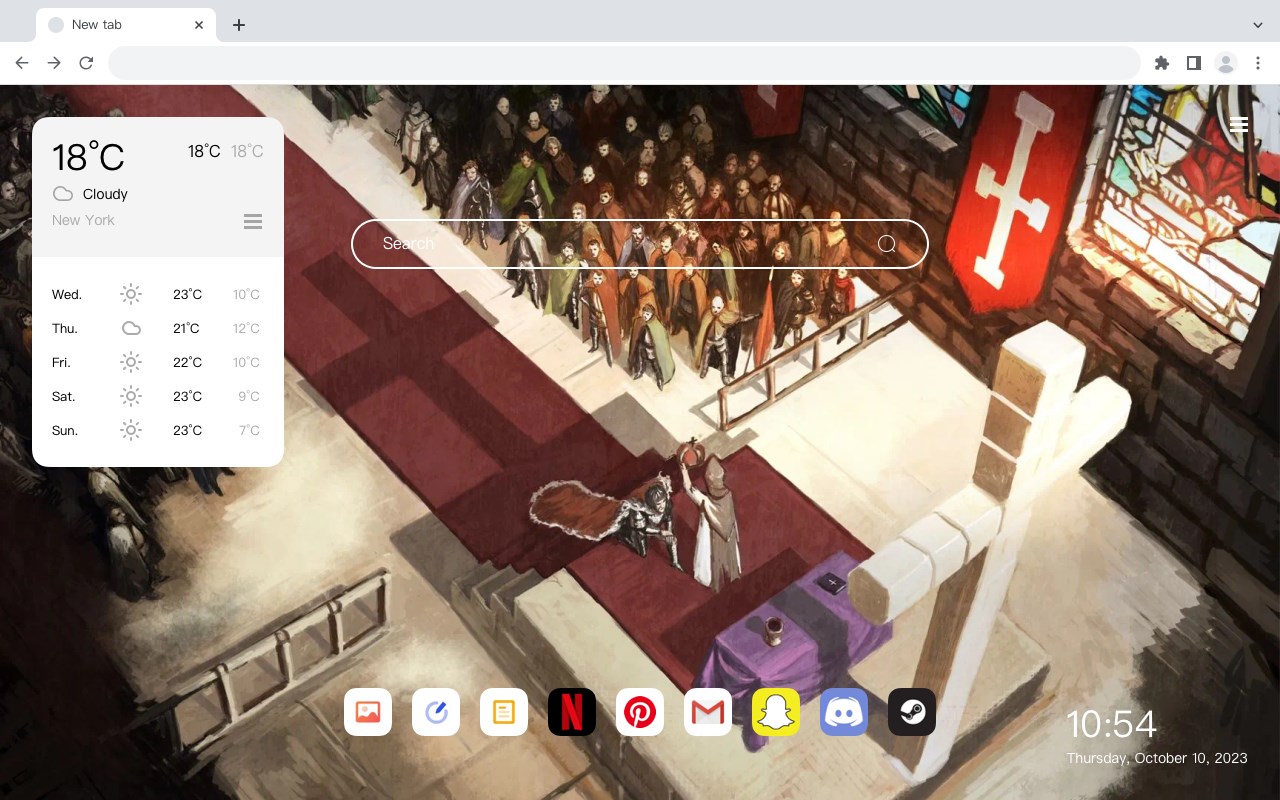The height and width of the screenshot is (800, 1280).
Task: Click the Wednesday sunny forecast icon
Action: coord(131,294)
